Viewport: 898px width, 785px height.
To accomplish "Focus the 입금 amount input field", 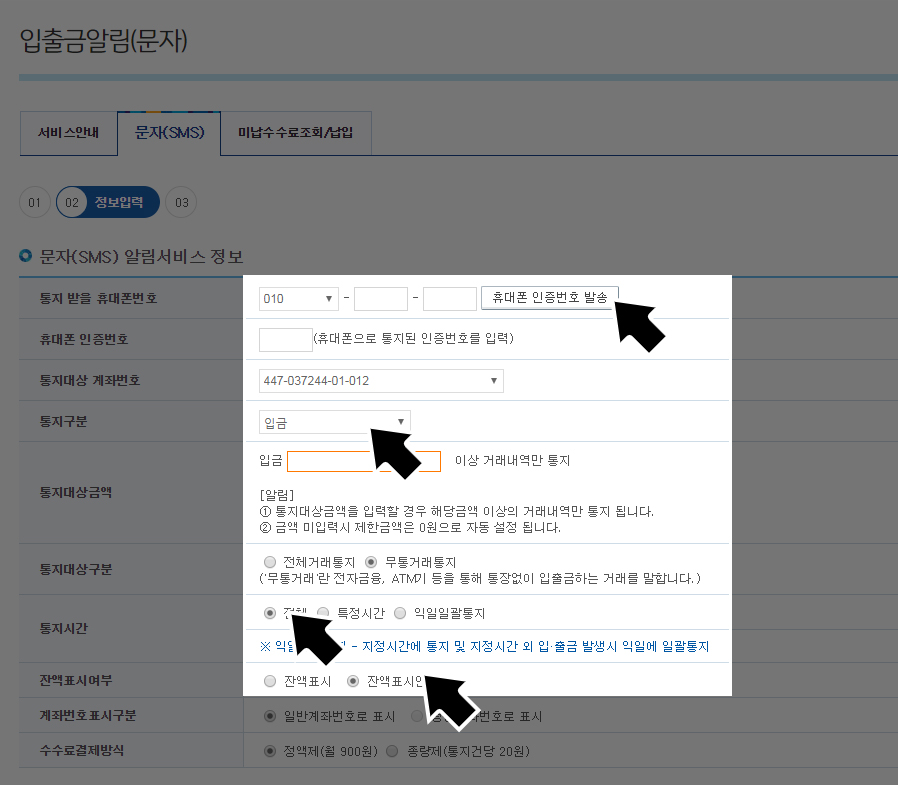I will tap(364, 461).
